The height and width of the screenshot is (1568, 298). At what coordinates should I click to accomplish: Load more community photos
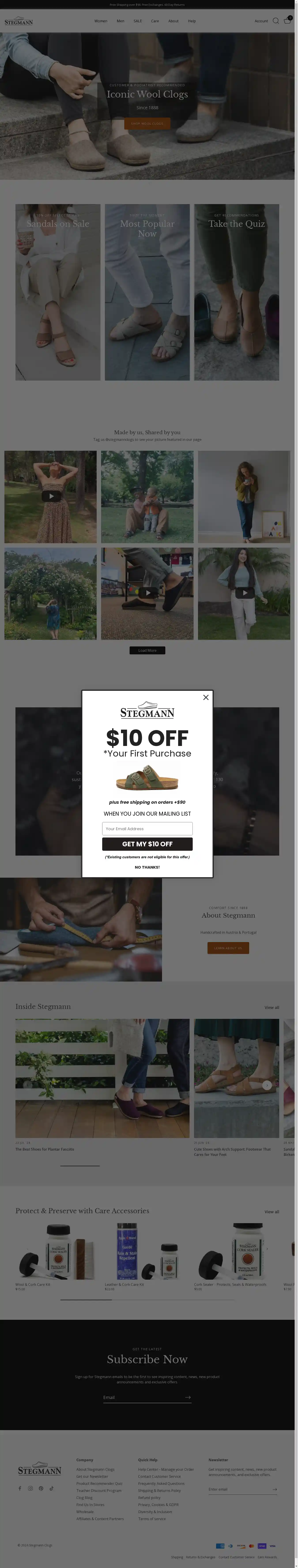click(147, 650)
